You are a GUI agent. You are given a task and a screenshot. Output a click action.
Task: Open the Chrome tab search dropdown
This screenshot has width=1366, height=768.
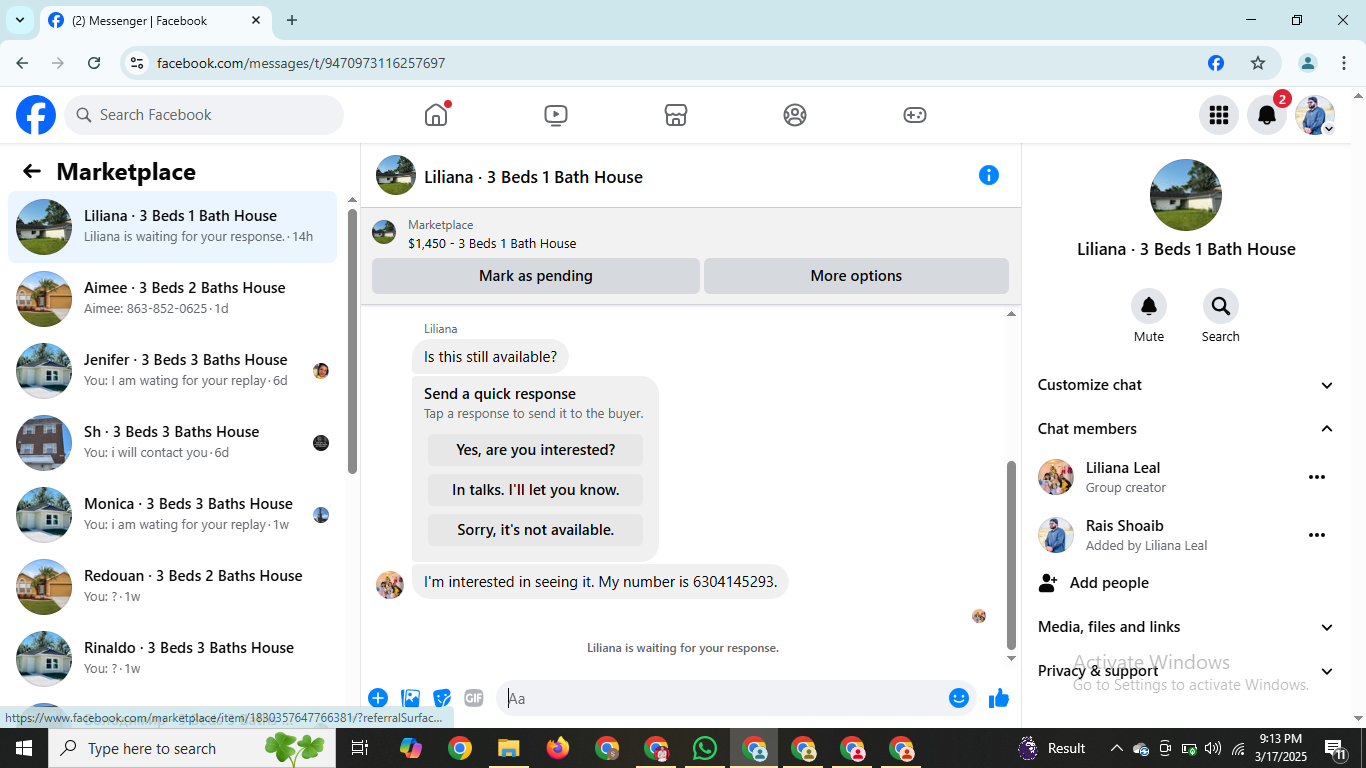(20, 20)
